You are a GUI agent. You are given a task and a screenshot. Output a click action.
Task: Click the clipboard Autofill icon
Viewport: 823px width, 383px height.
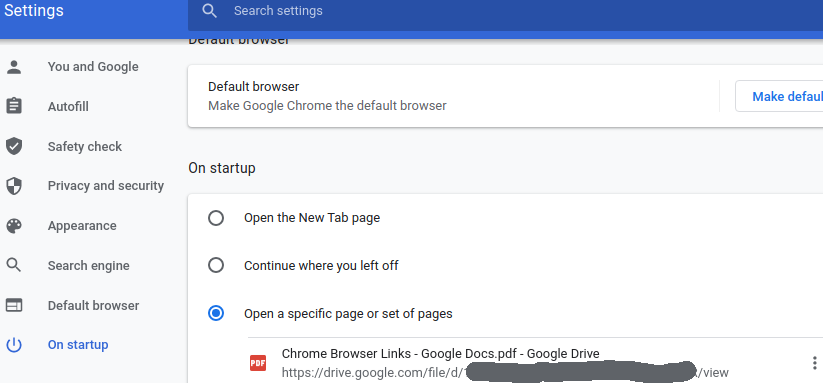point(14,106)
